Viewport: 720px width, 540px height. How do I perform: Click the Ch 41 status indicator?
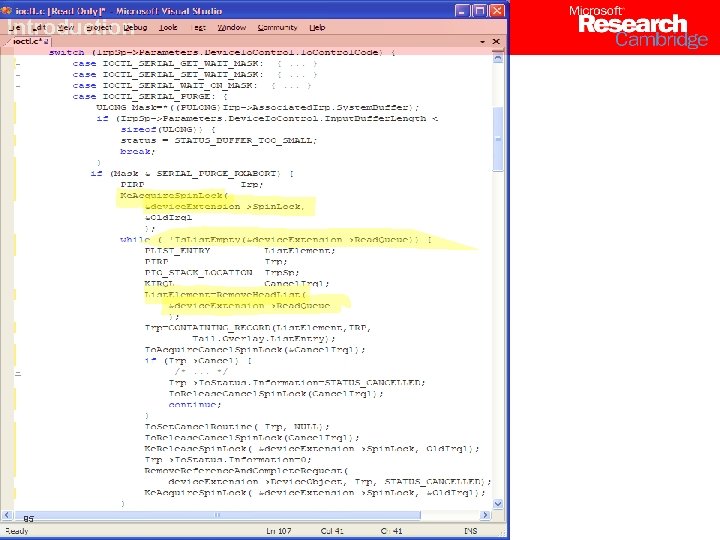pos(391,531)
